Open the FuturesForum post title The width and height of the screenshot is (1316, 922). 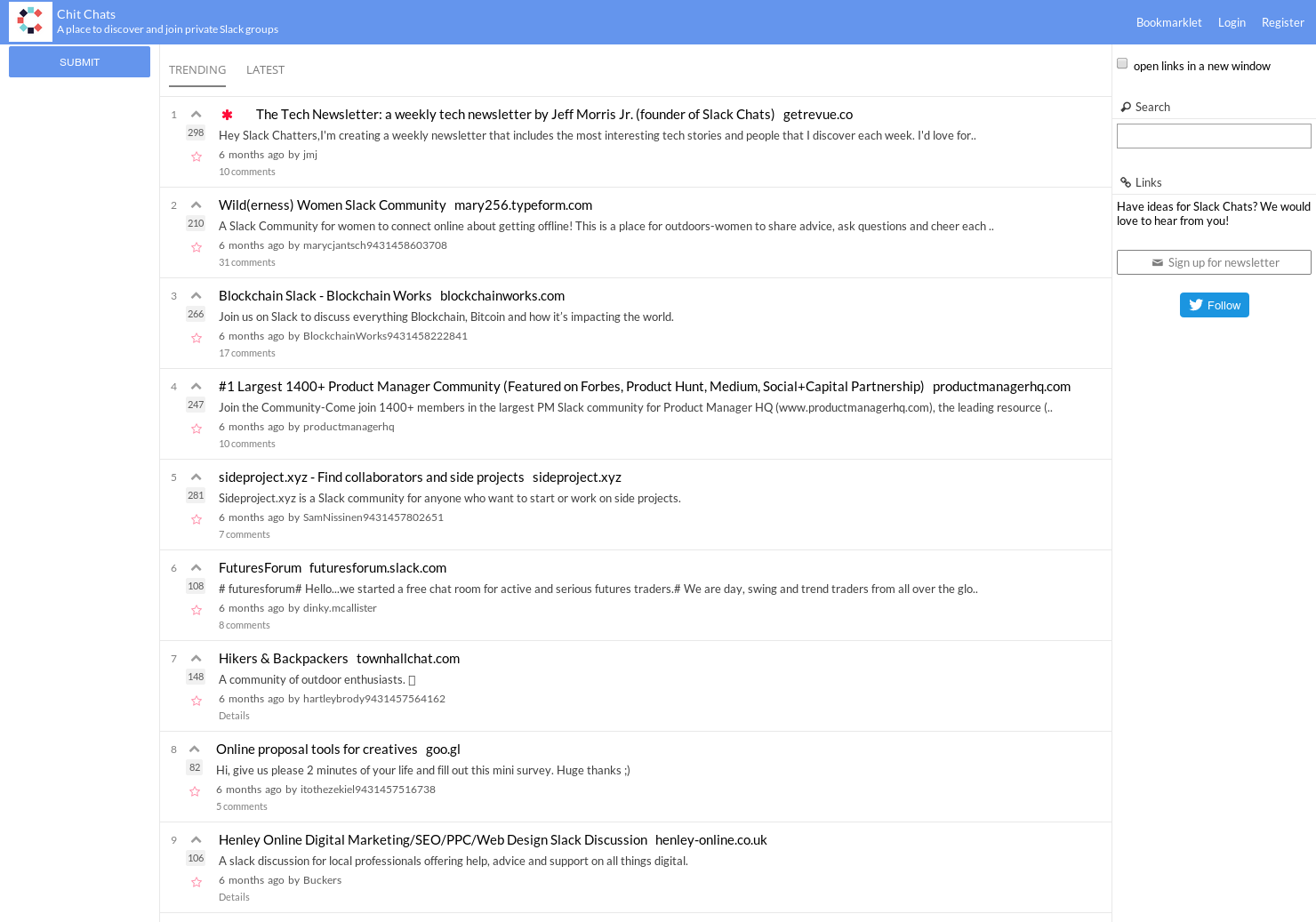pyautogui.click(x=260, y=567)
